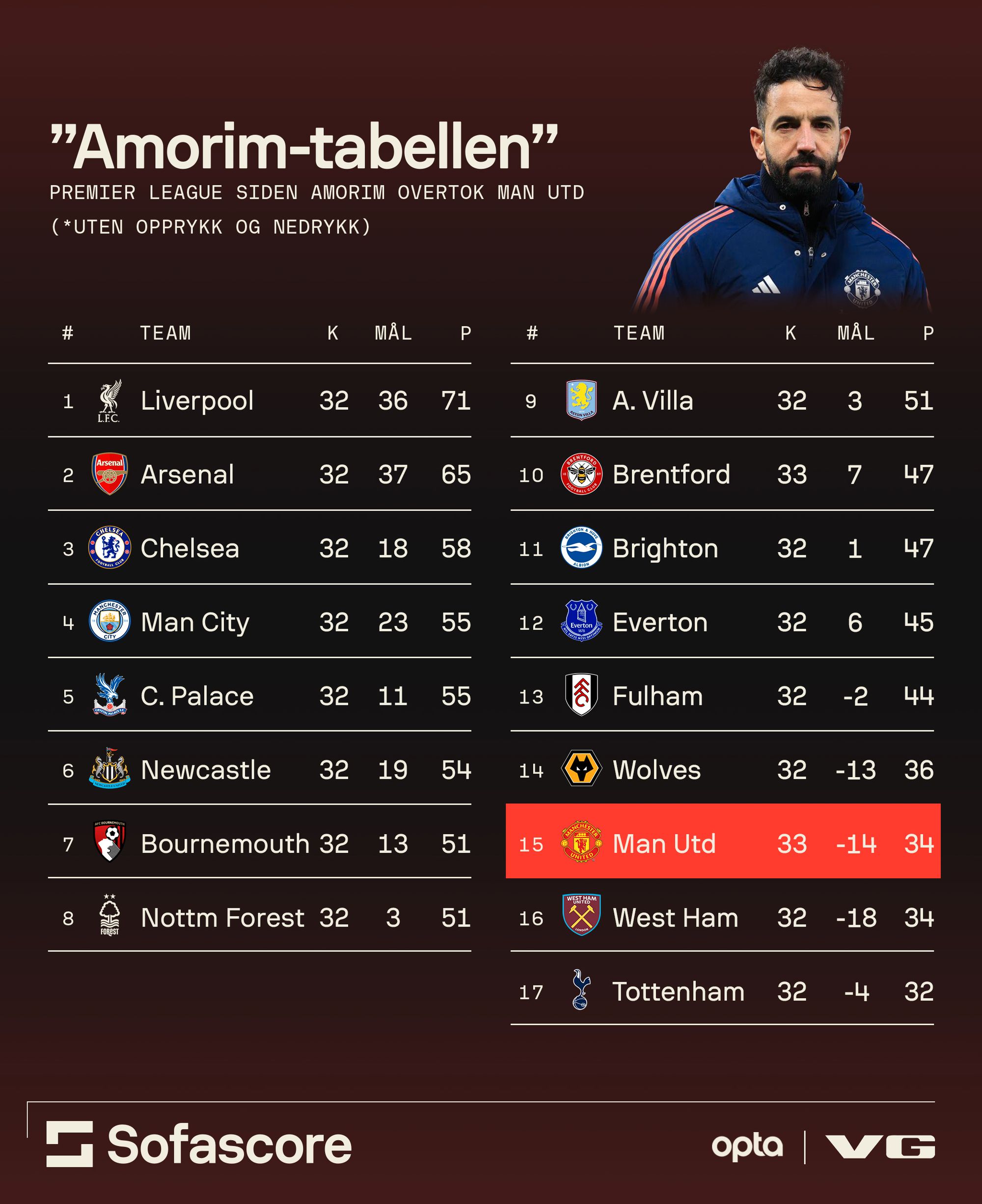This screenshot has width=982, height=1204.
Task: Select the Chelsea badge icon
Action: click(109, 548)
